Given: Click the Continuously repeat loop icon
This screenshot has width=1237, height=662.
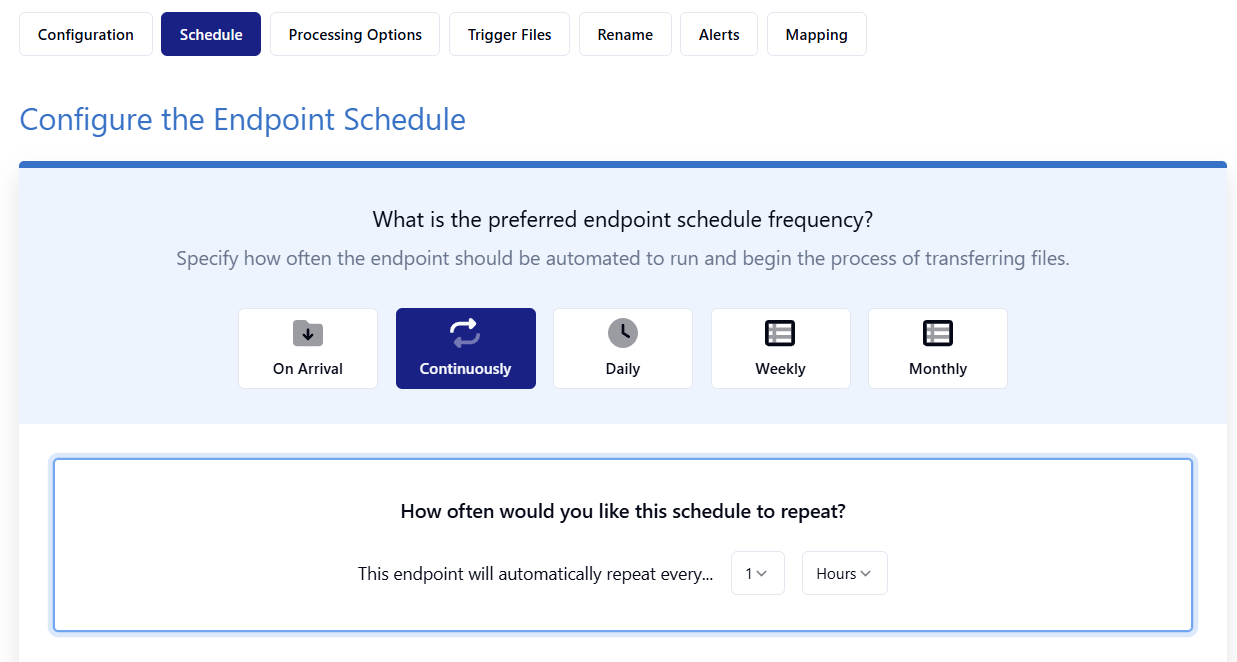Looking at the screenshot, I should tap(465, 333).
